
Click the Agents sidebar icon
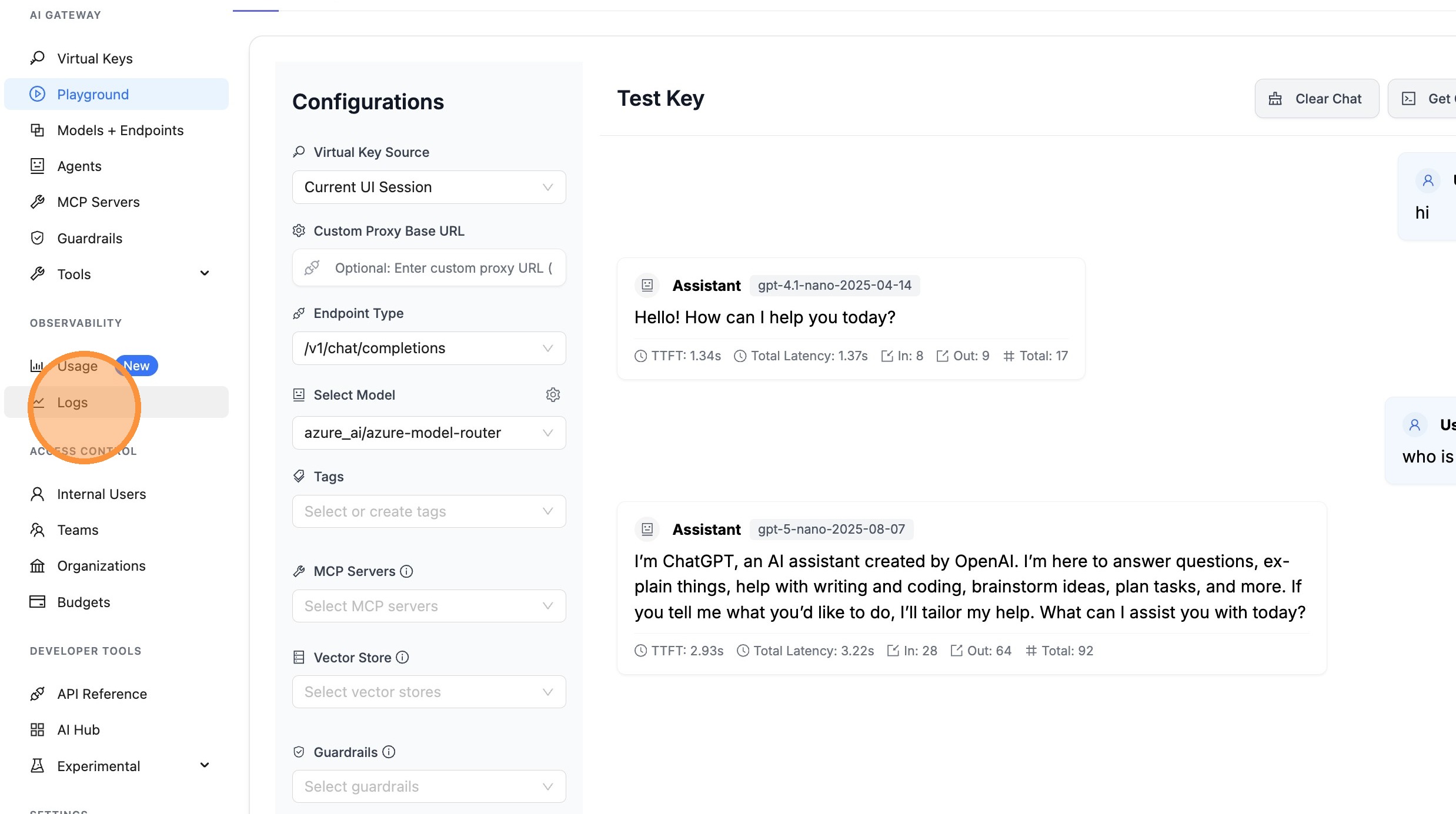(x=37, y=166)
